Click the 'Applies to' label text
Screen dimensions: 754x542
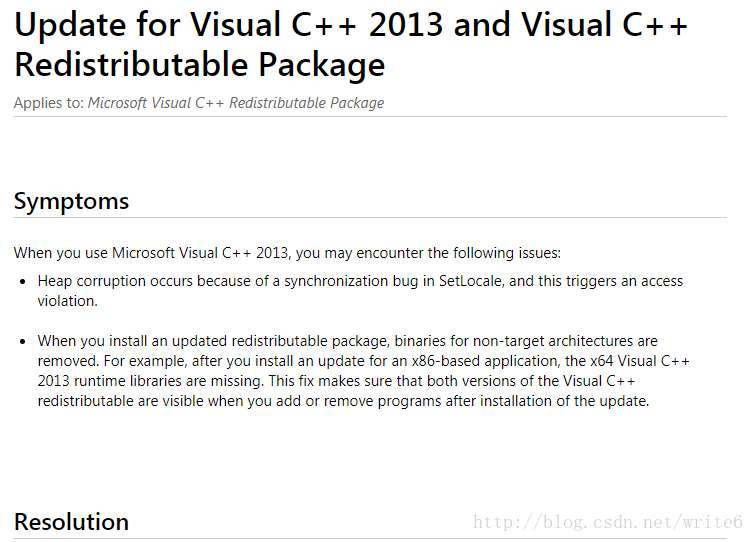[x=49, y=103]
